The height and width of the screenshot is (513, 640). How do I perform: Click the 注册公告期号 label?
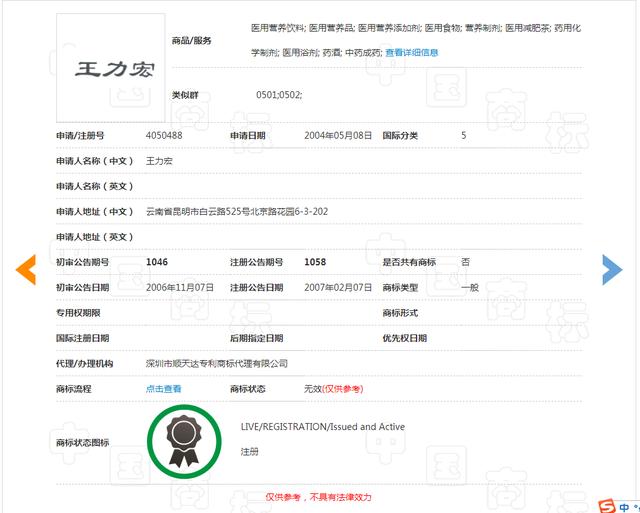(256, 262)
